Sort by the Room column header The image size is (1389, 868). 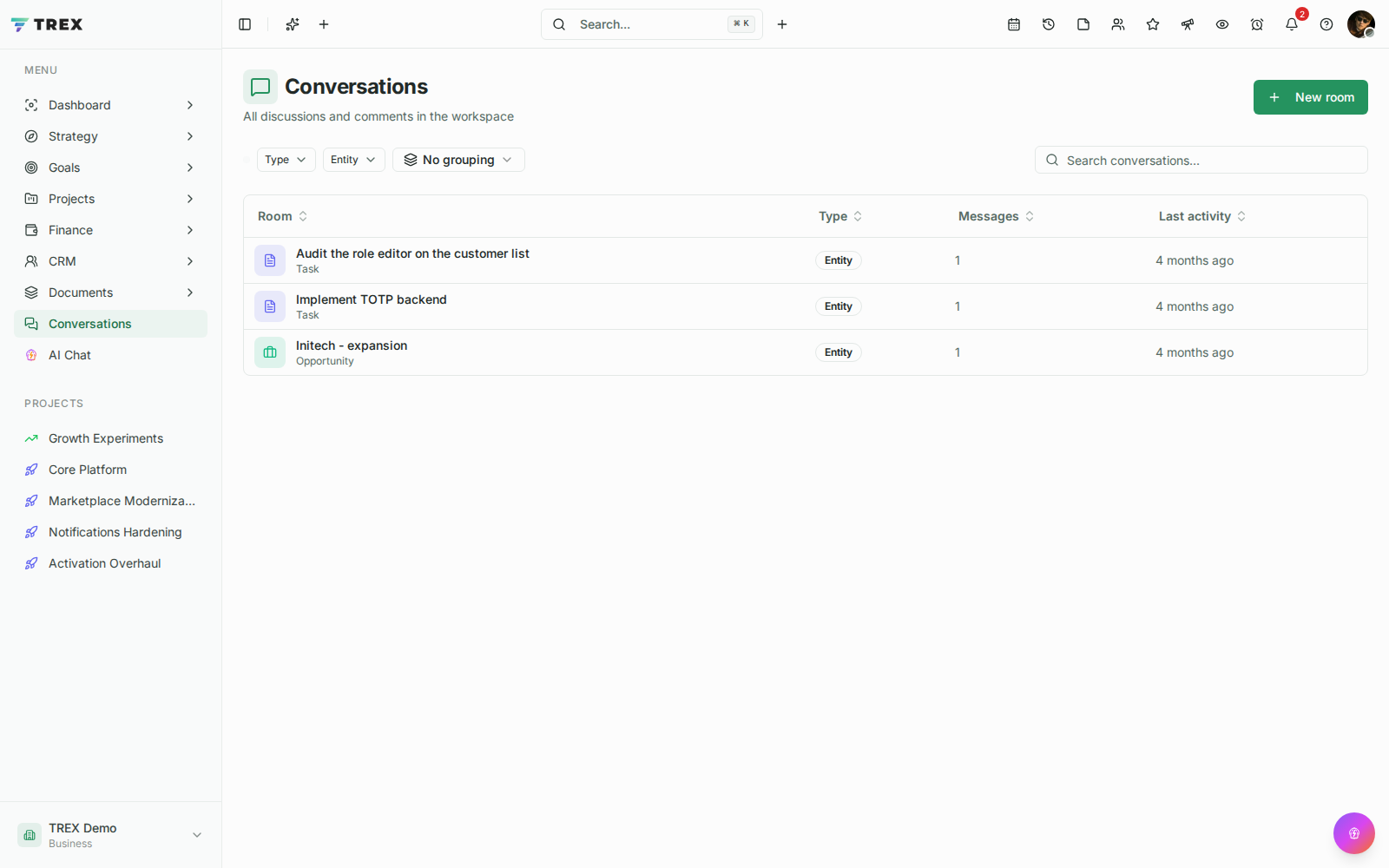(282, 216)
